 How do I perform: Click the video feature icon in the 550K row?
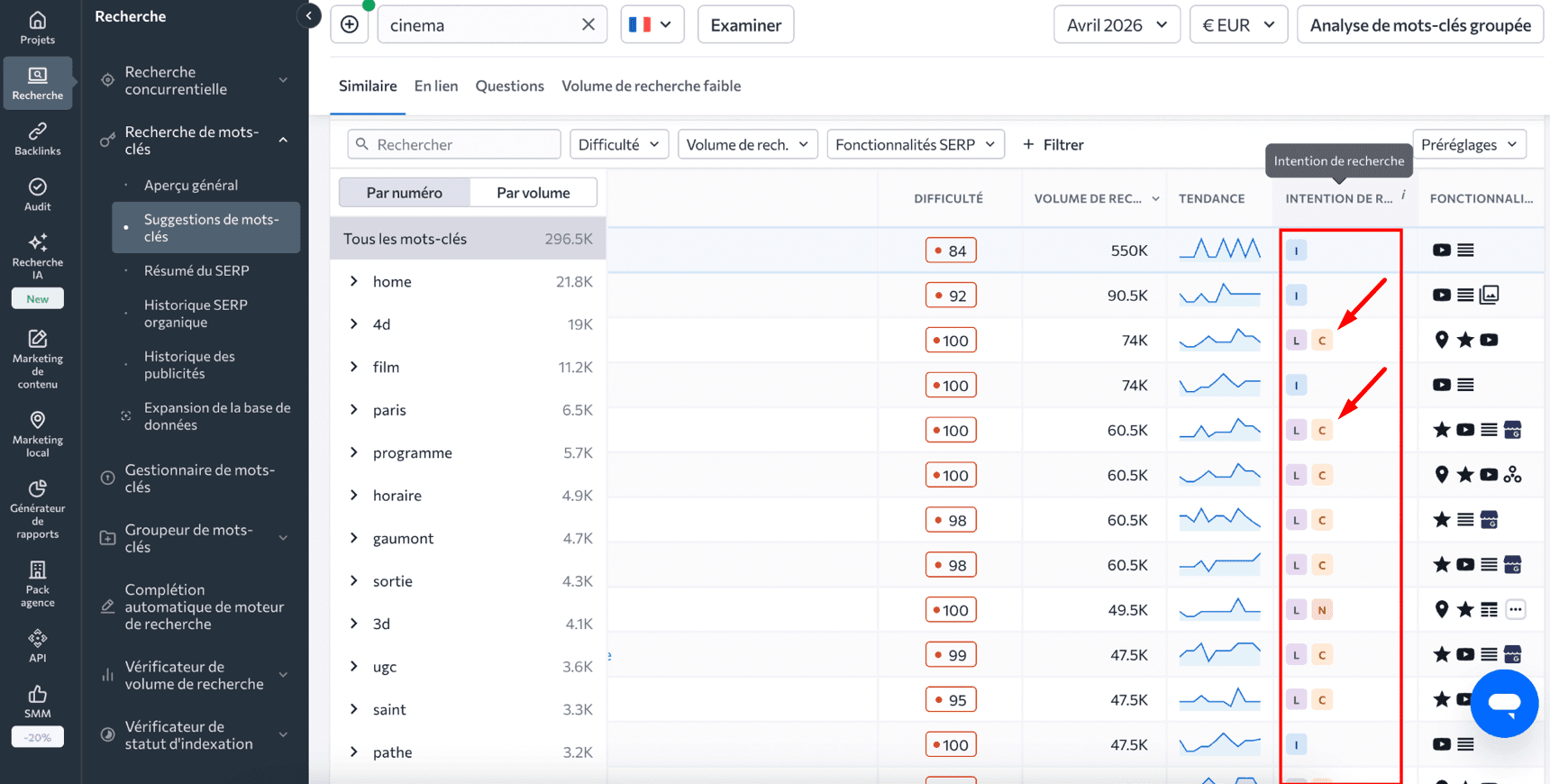click(1442, 250)
